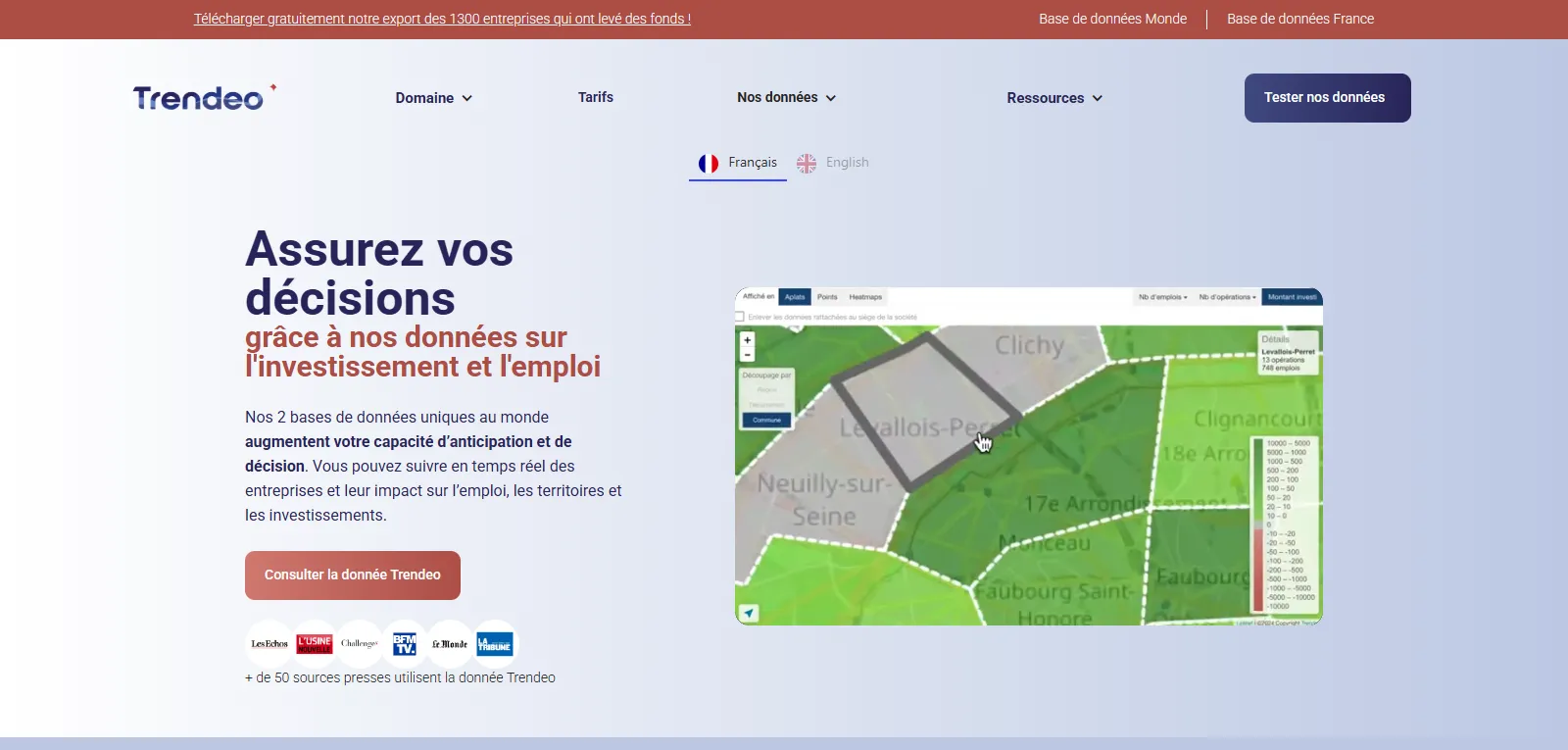Click the 'Montant investi' map button

pos(1292,297)
